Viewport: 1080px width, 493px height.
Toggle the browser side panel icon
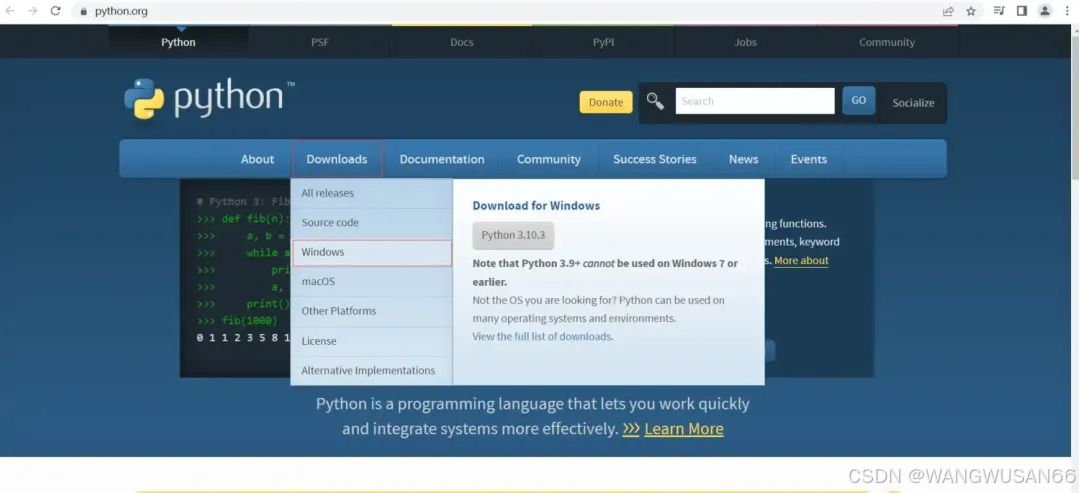click(x=1022, y=11)
